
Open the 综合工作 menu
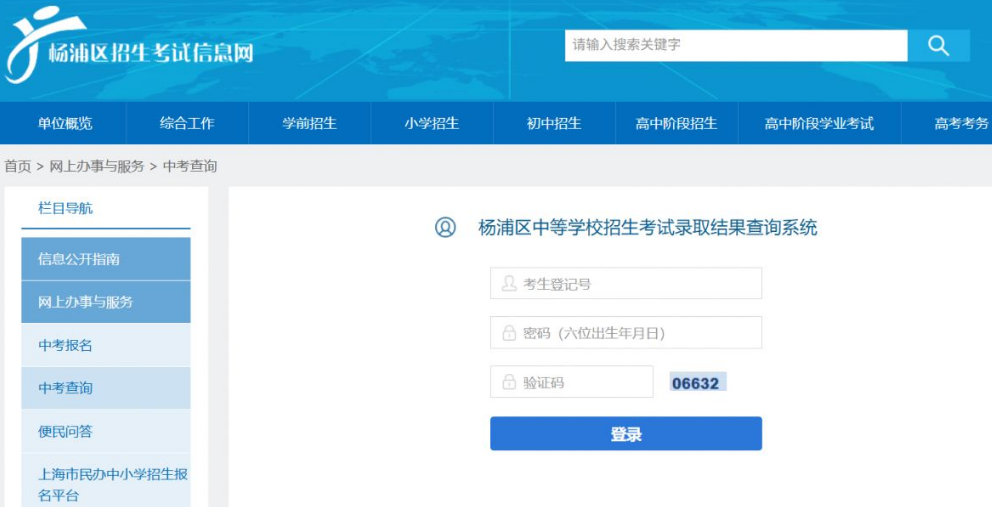[x=187, y=123]
